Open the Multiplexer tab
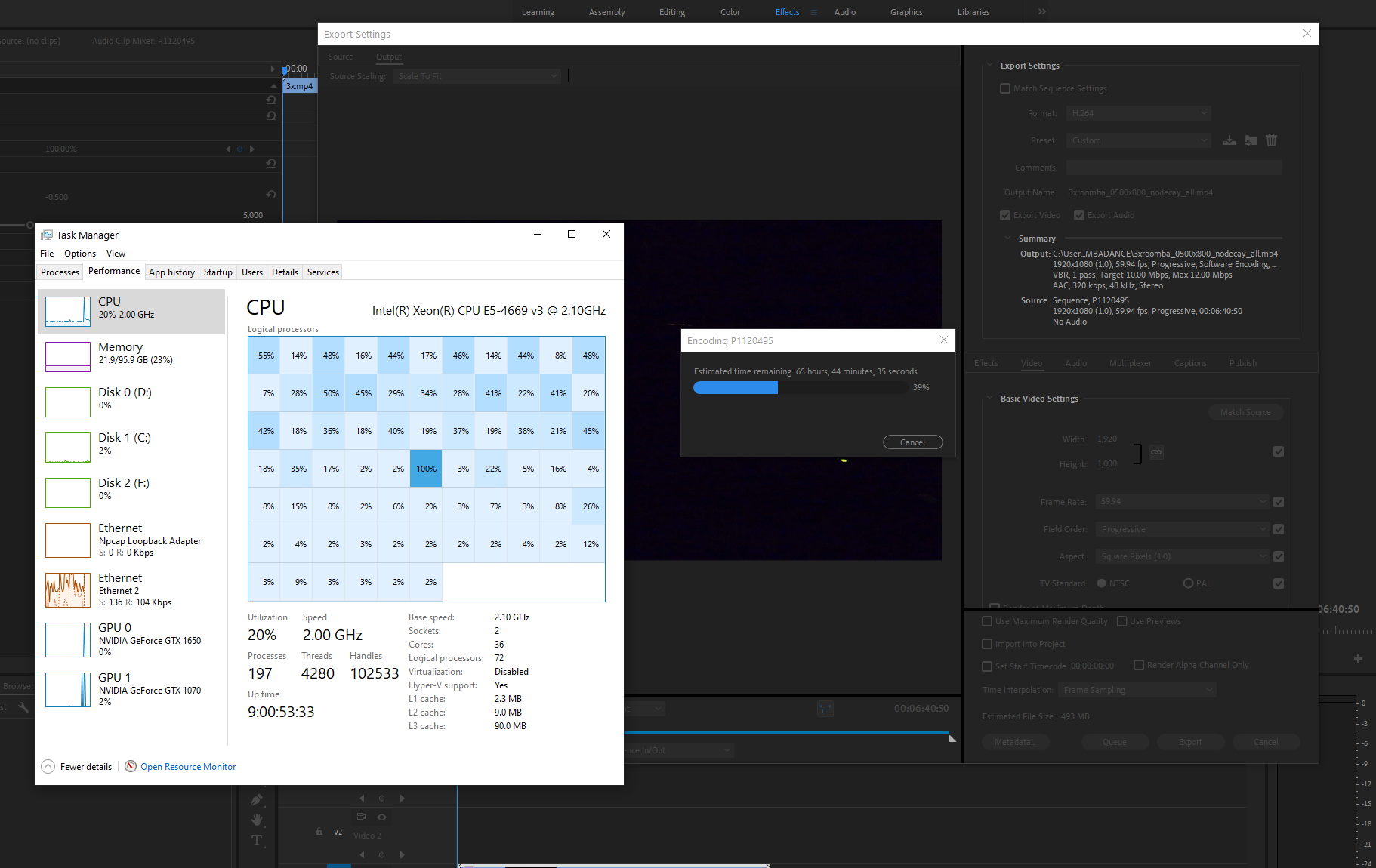Screen dimensions: 1376x868 pos(1131,363)
